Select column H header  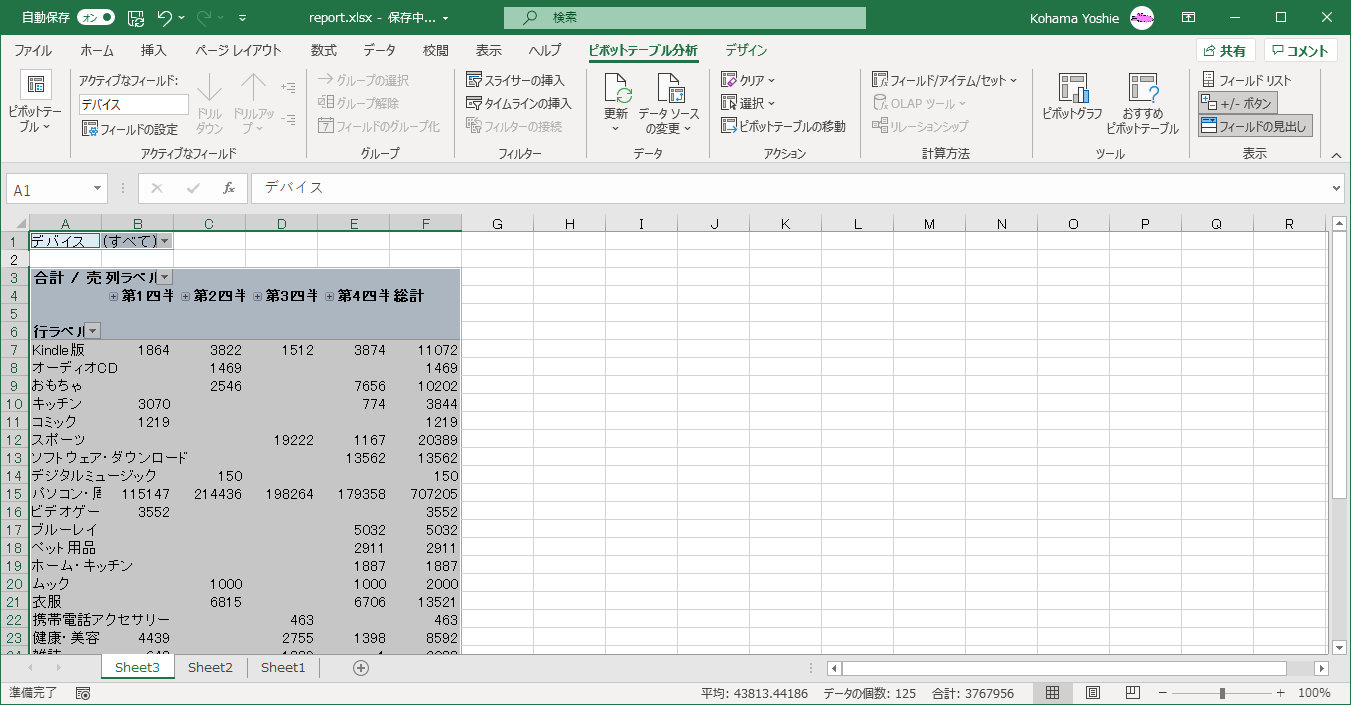569,224
